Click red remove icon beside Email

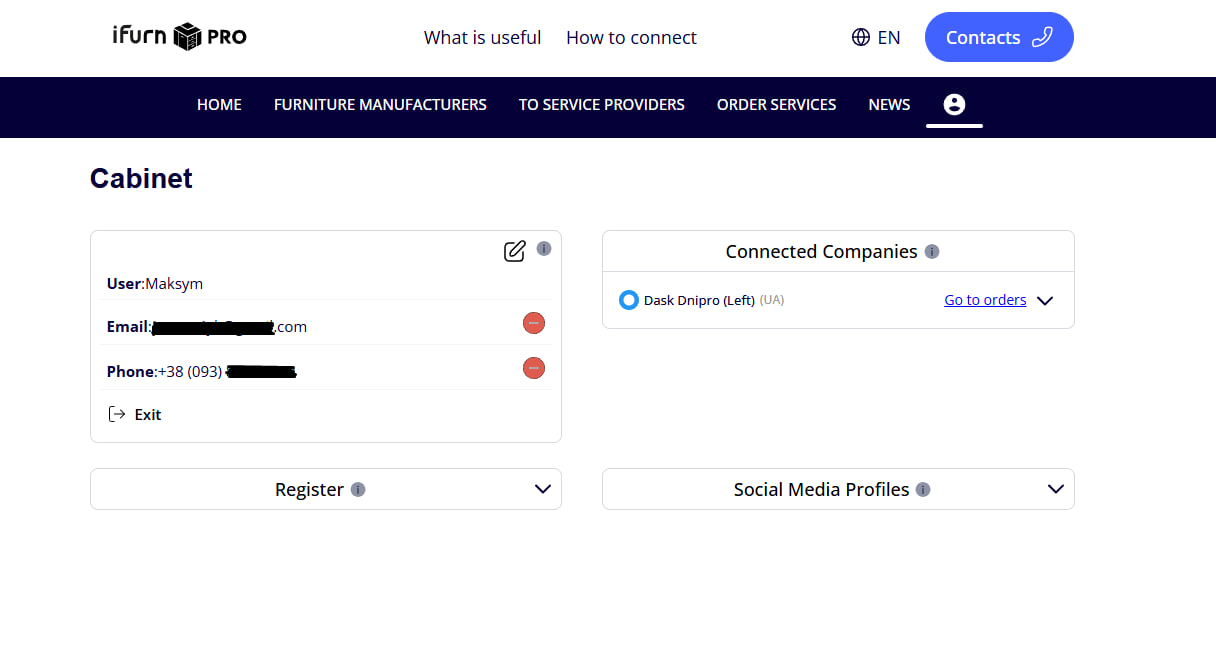534,323
